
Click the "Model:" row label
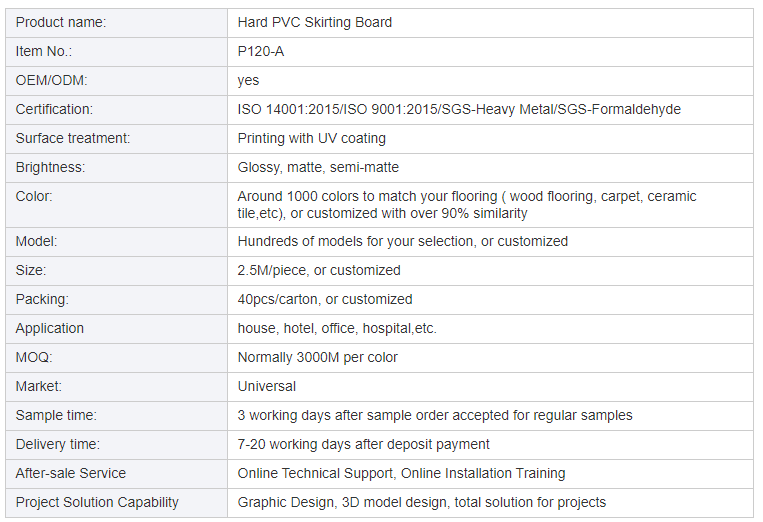(x=37, y=241)
